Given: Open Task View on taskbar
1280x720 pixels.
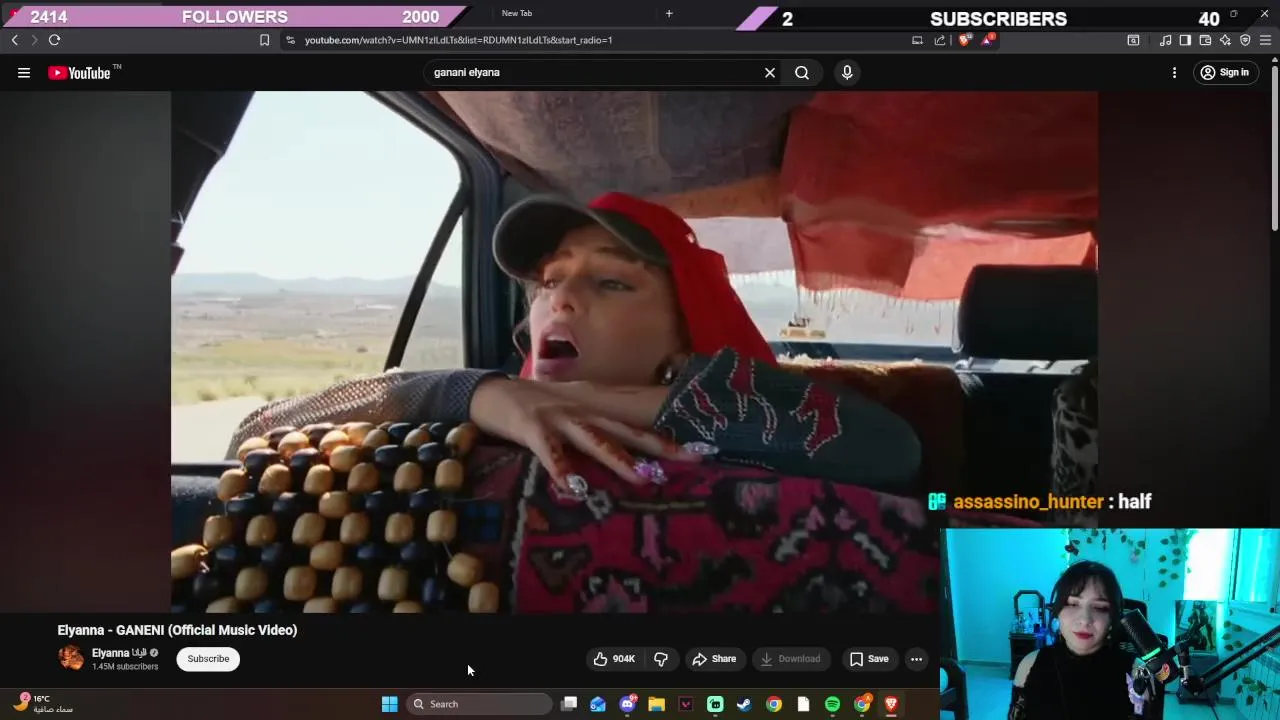Looking at the screenshot, I should (569, 704).
